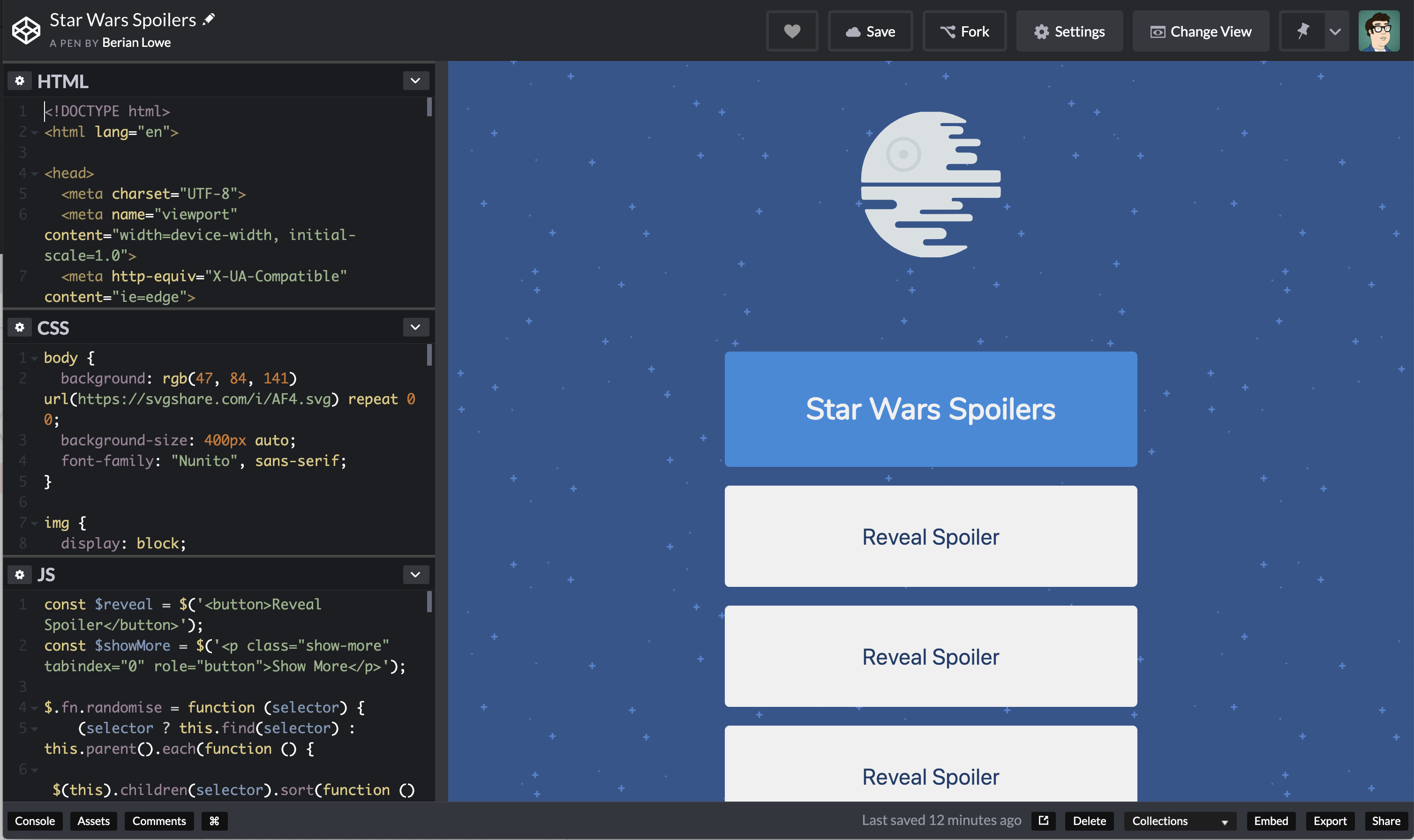Image resolution: width=1414 pixels, height=840 pixels.
Task: Edit pen title with pencil icon
Action: 210,19
